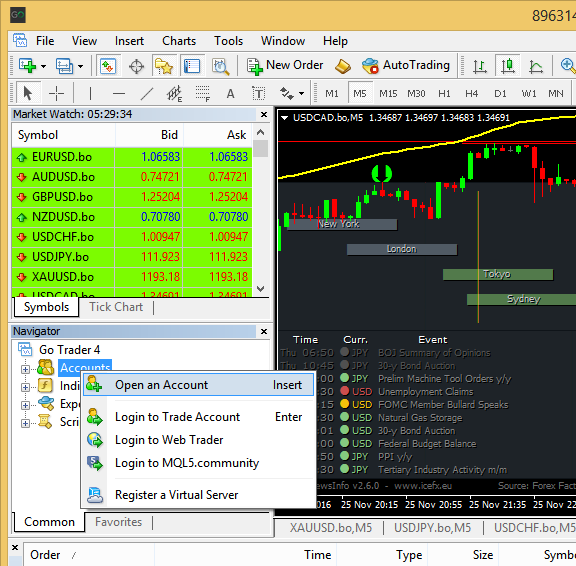Screen dimensions: 576x566
Task: Open the USDCAD chart dropdown triangle
Action: 284,118
